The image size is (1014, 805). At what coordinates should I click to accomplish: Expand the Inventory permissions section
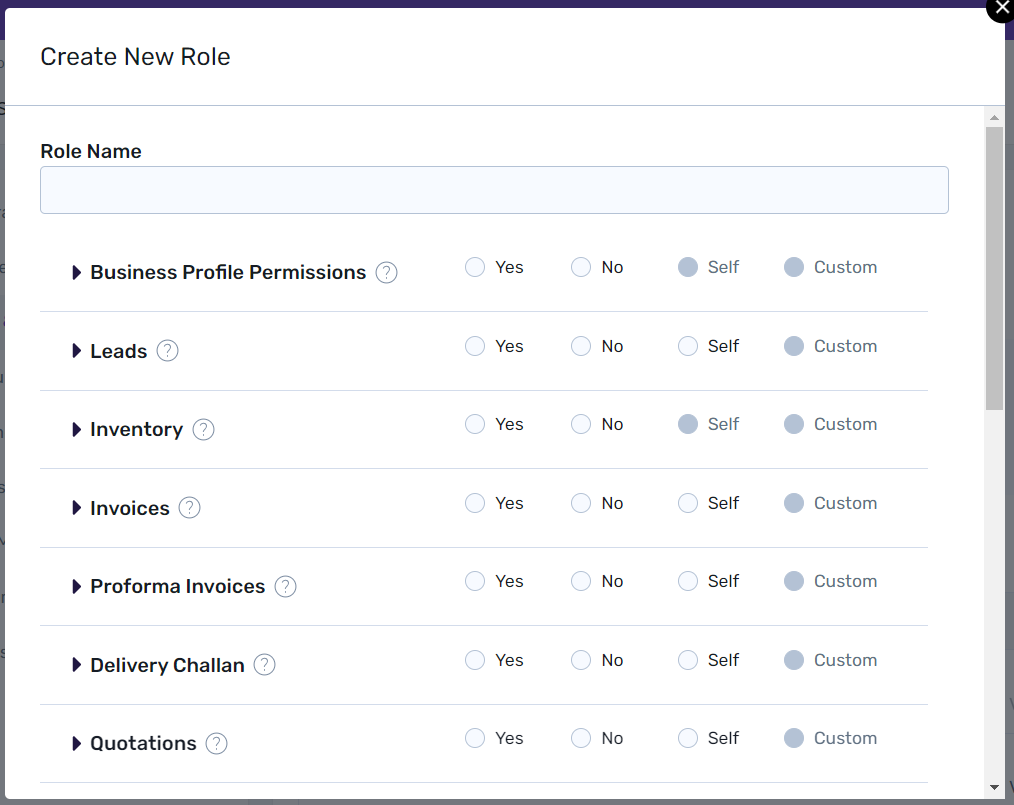[x=77, y=430]
